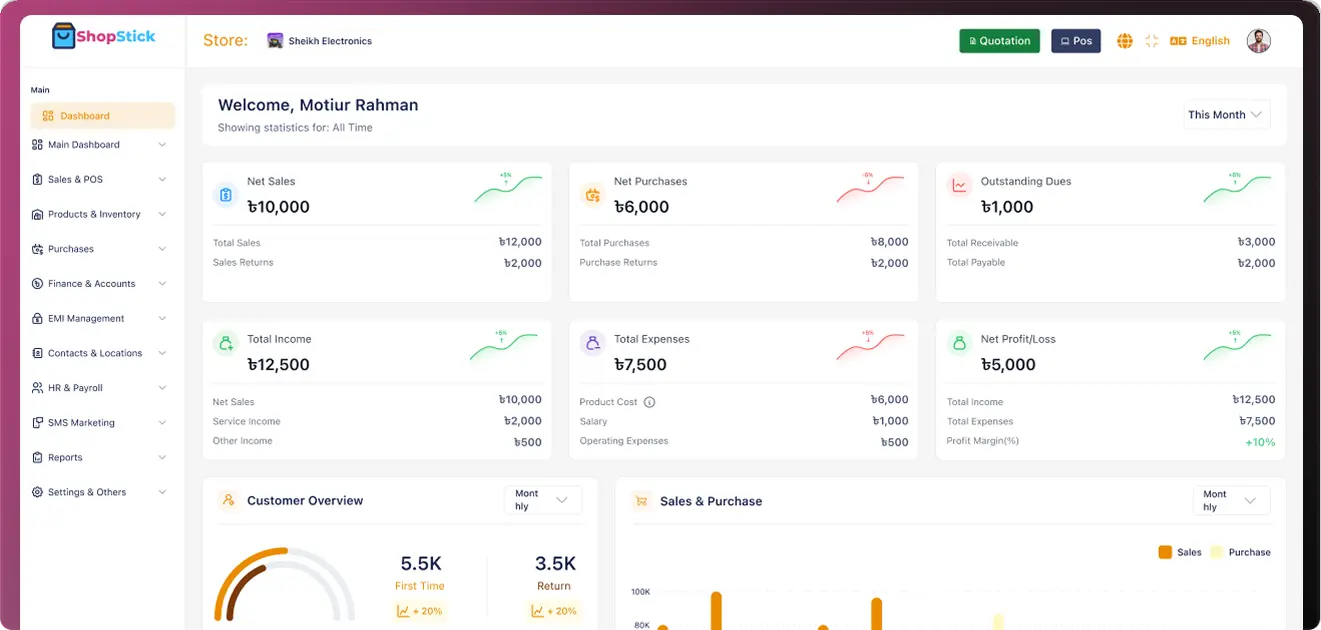The width and height of the screenshot is (1321, 630).
Task: Open the Pos button
Action: [x=1075, y=41]
